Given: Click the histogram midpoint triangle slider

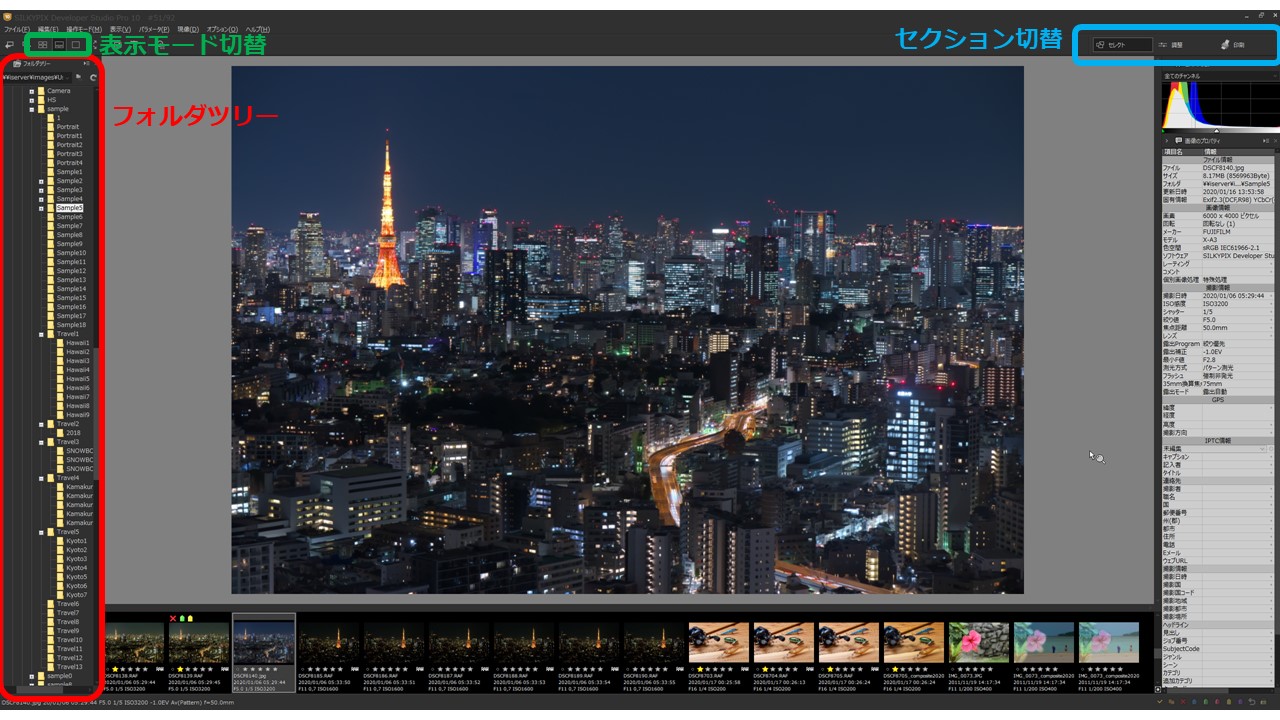Looking at the screenshot, I should pyautogui.click(x=1217, y=131).
